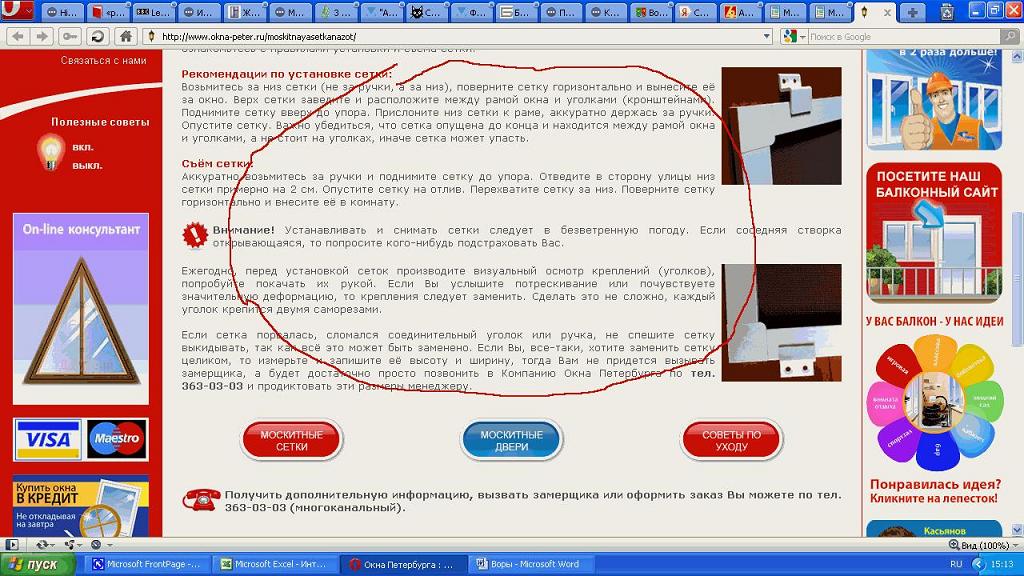Go to the browser home page
The image size is (1024, 576).
click(x=126, y=37)
